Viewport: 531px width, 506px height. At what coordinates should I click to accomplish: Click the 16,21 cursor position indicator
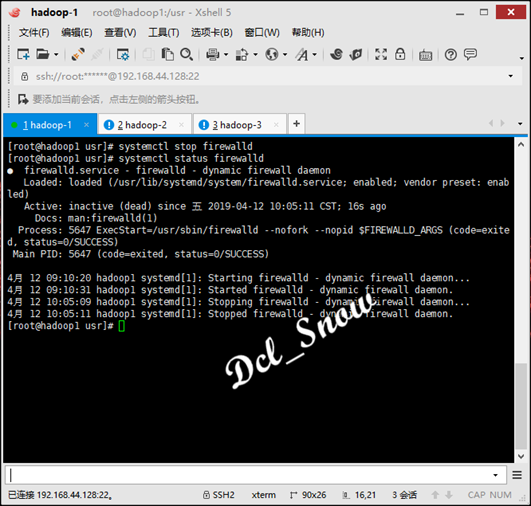coord(359,495)
